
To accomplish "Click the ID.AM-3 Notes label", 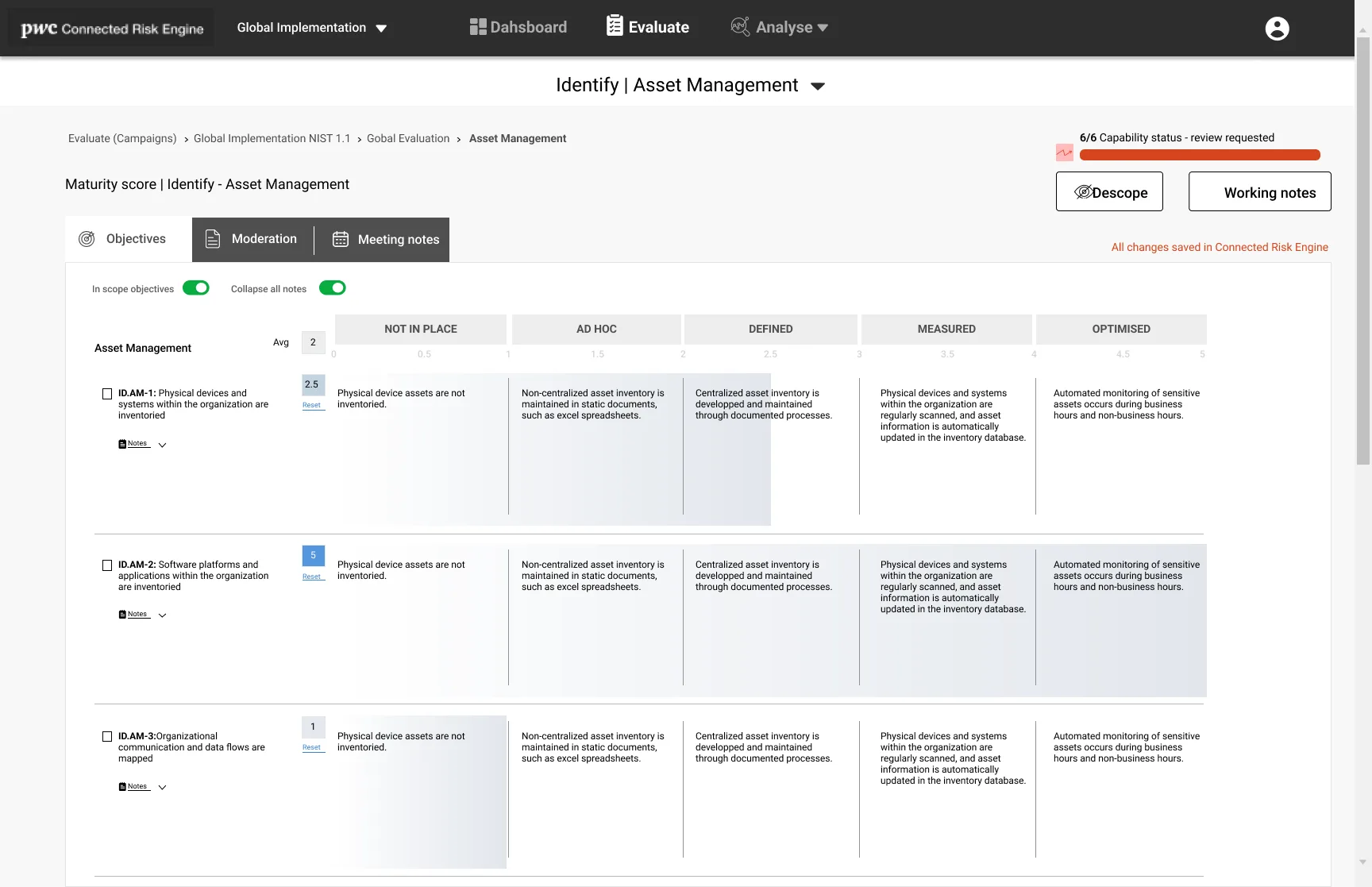I will (137, 787).
